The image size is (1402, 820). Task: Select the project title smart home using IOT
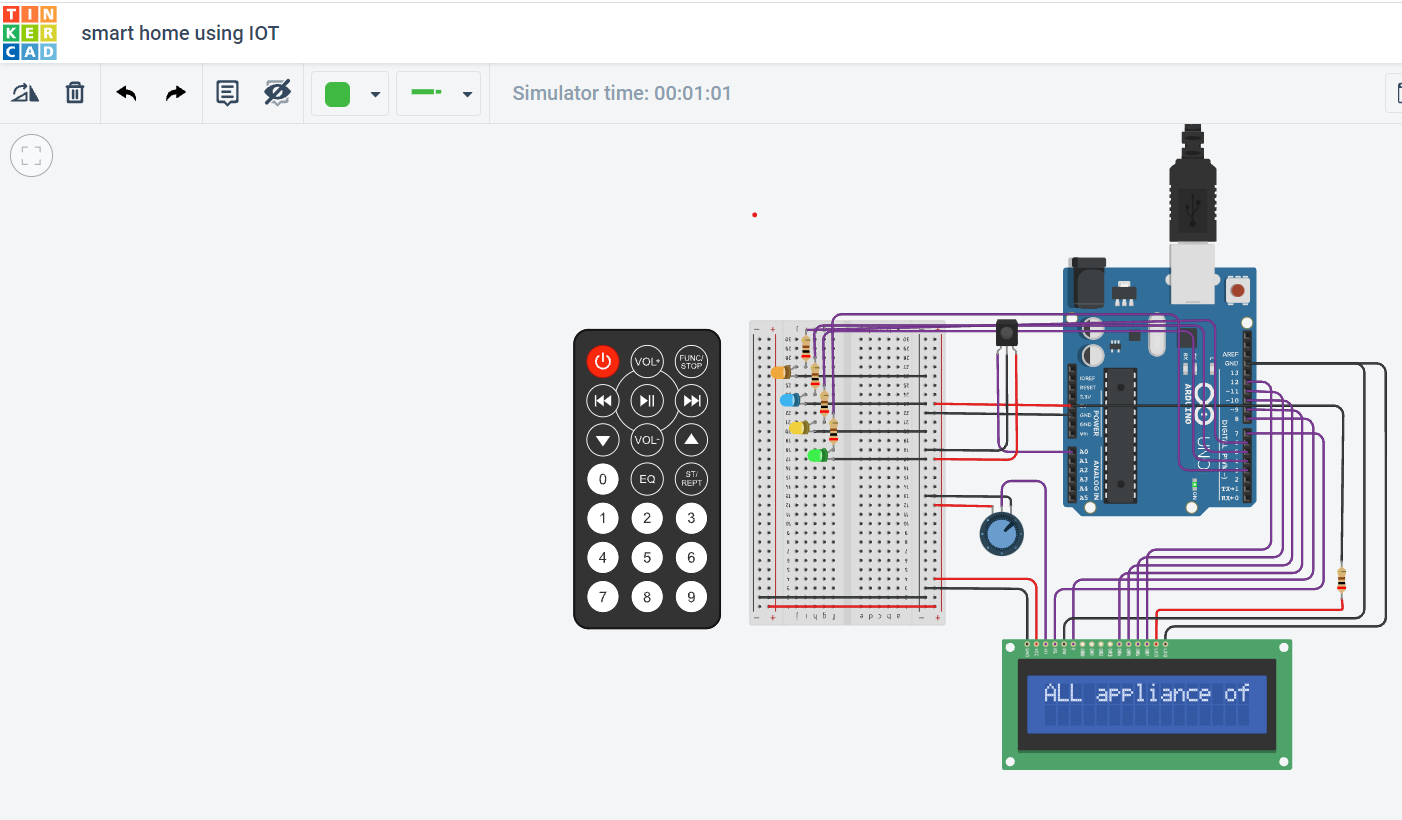tap(180, 33)
